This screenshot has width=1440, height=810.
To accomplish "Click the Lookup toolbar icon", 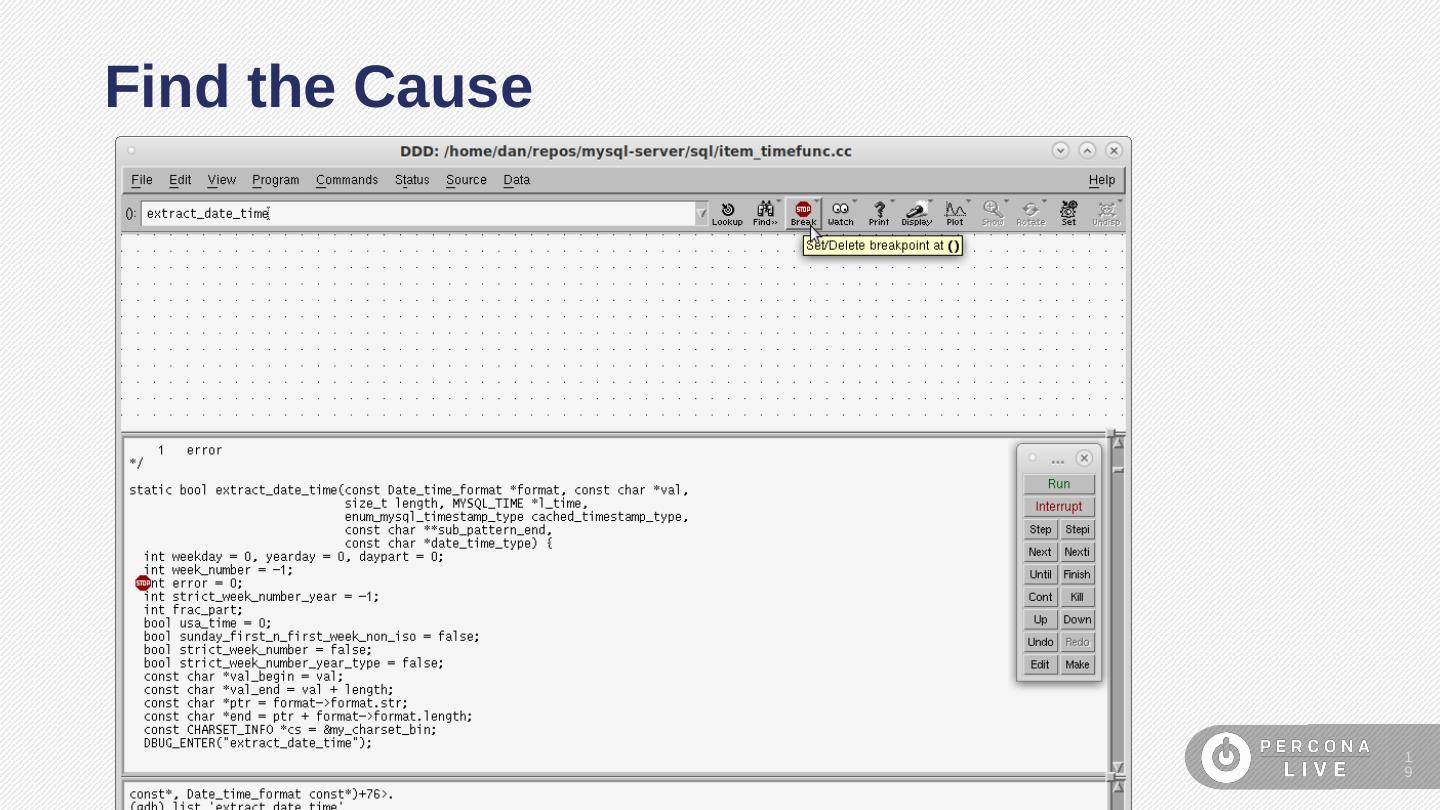I will [x=727, y=213].
